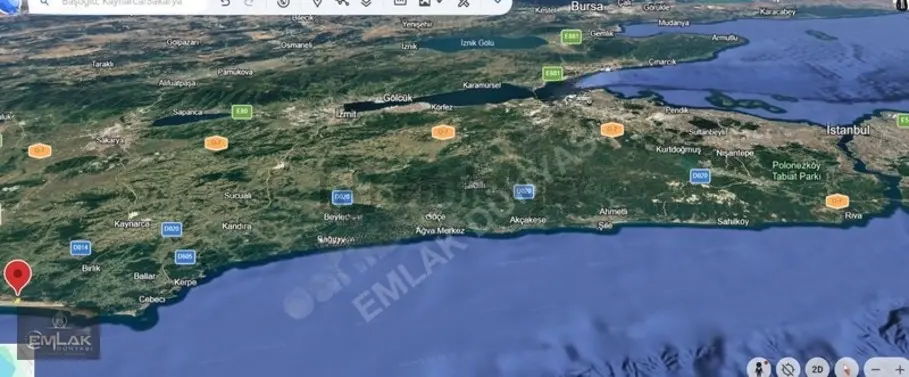Screen dimensions: 909x377
Task: Select the Osmaneli place label
Action: [x=296, y=45]
